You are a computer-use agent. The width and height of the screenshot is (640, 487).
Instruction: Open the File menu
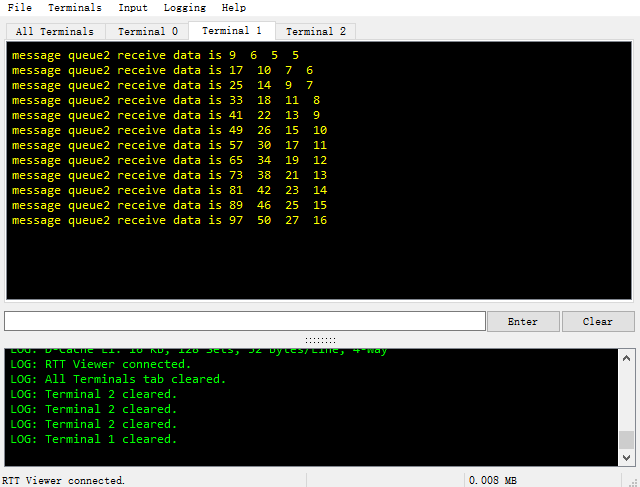[19, 8]
